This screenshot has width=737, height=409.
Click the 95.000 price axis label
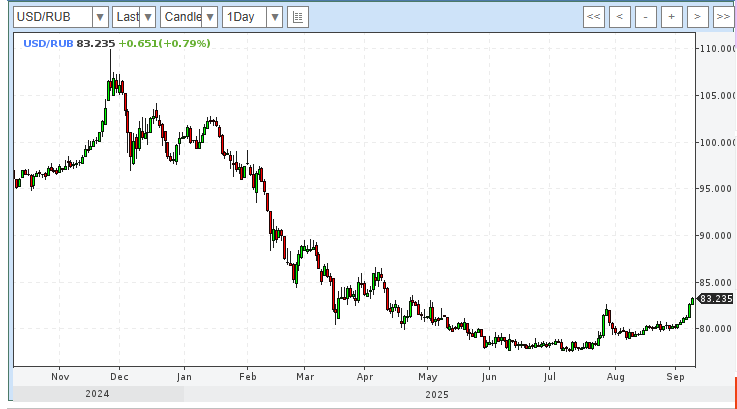point(716,189)
